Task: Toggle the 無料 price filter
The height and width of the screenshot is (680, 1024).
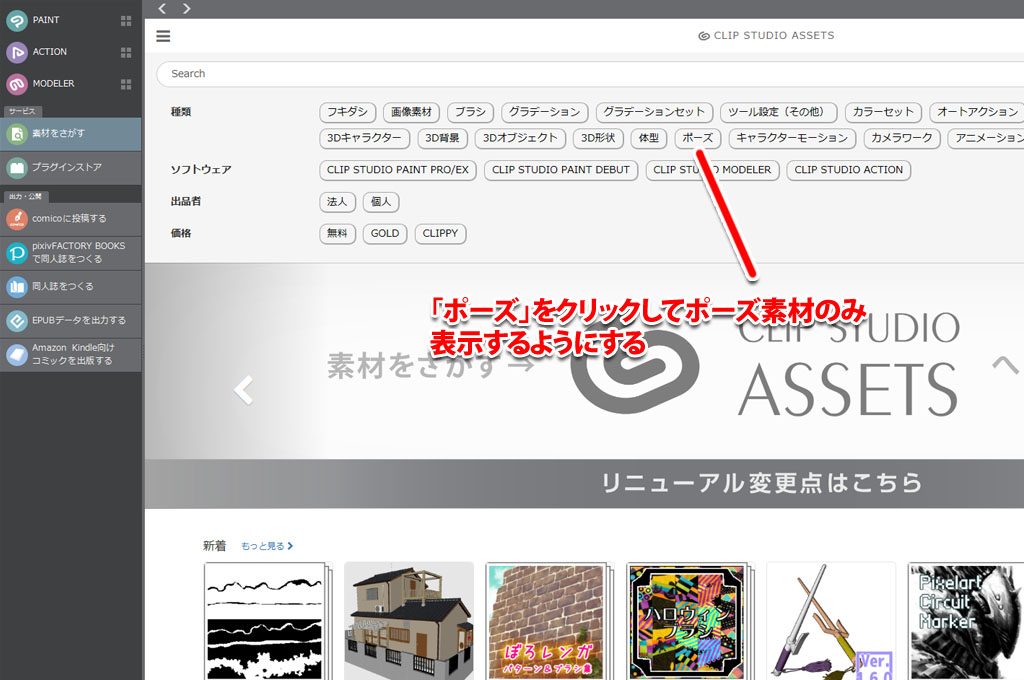Action: coord(337,234)
